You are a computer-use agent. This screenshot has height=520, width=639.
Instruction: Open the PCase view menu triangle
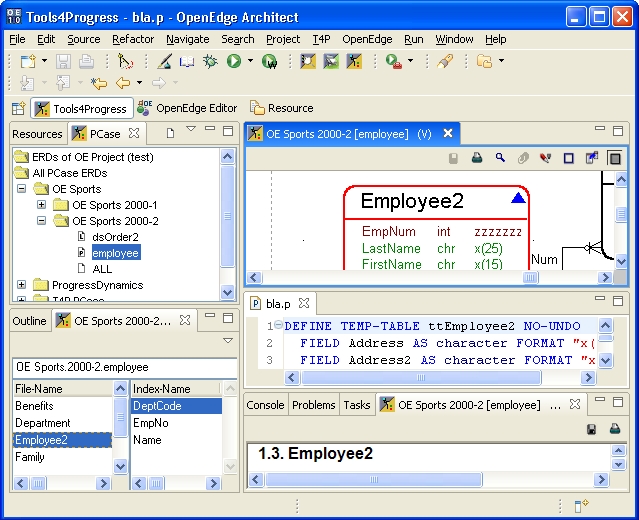(x=191, y=129)
